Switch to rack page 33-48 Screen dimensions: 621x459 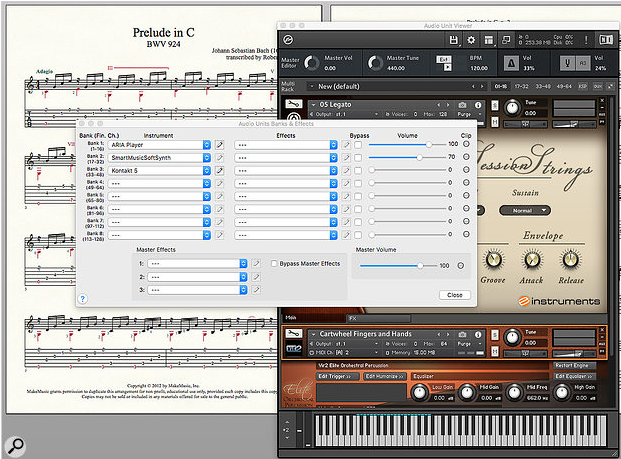pyautogui.click(x=543, y=86)
